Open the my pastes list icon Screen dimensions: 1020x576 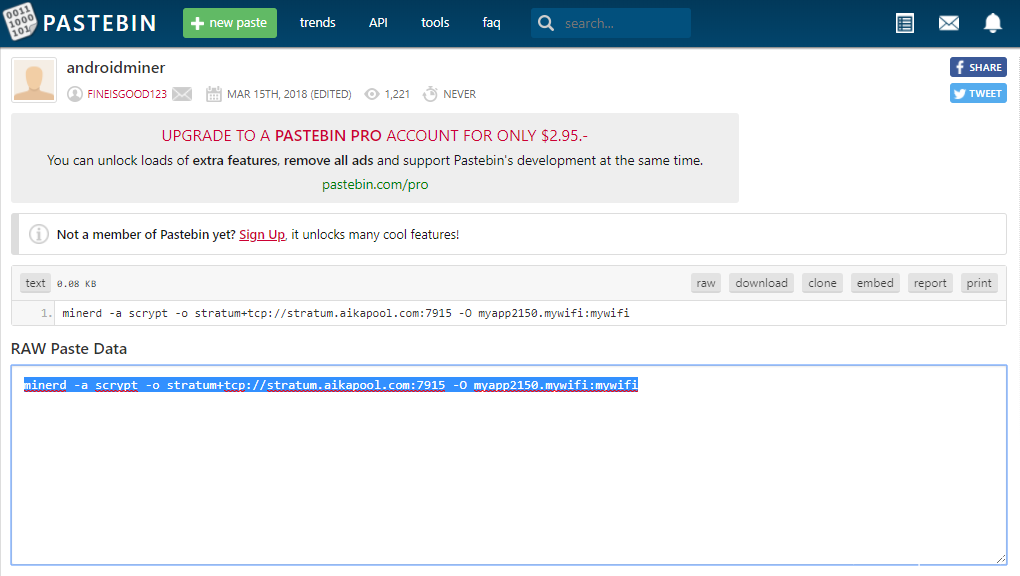pos(905,23)
